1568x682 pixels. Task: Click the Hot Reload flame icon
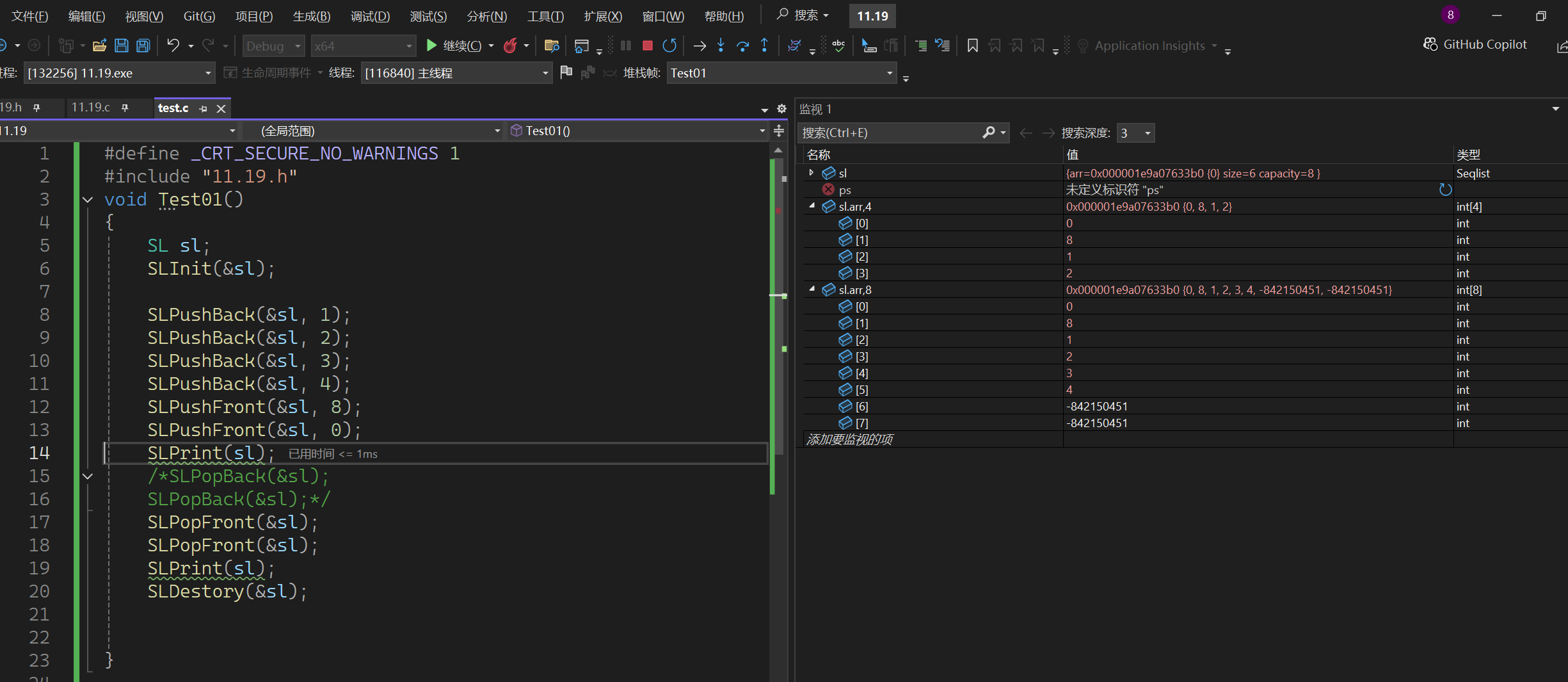tap(510, 45)
